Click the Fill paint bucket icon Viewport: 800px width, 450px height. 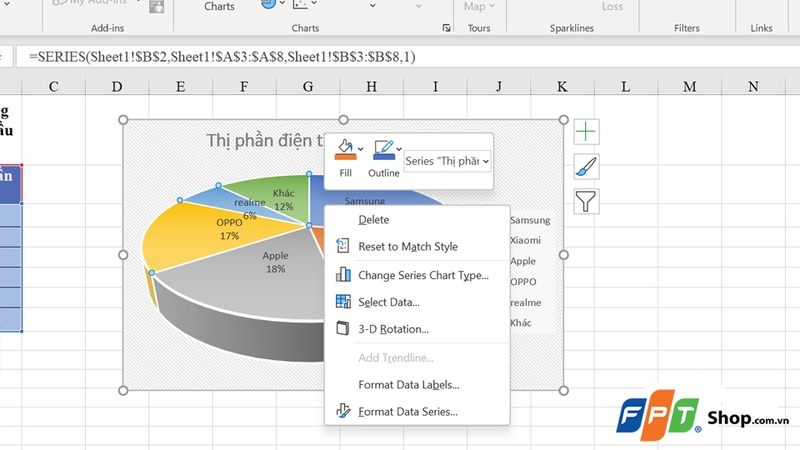coord(345,150)
